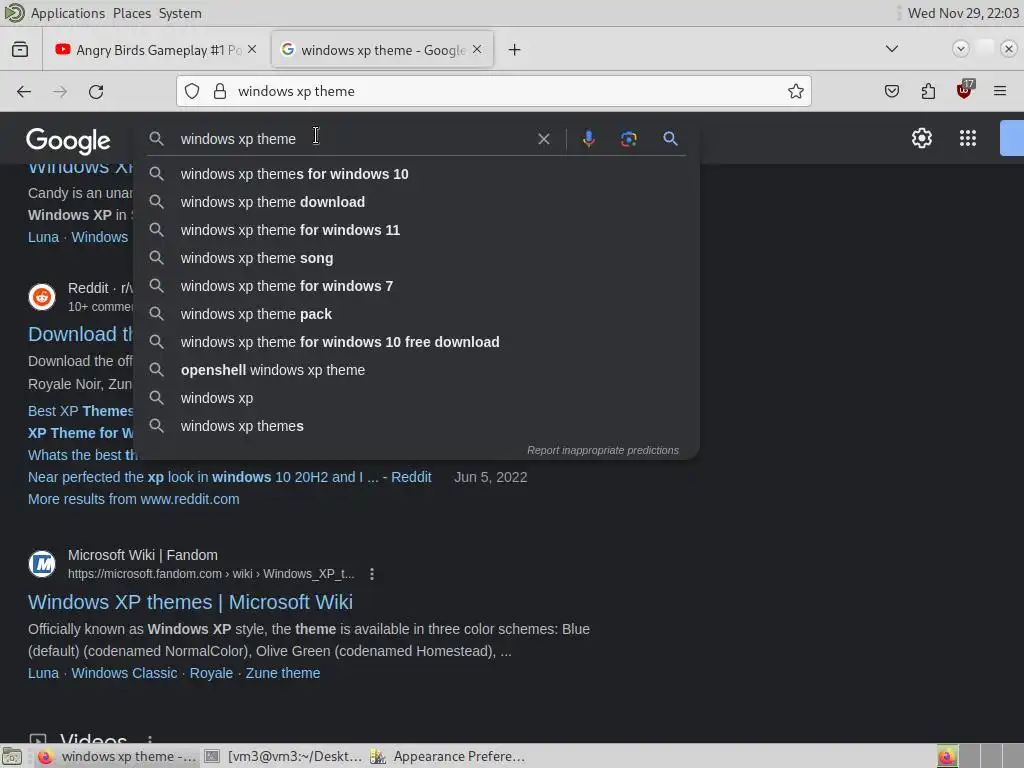This screenshot has height=768, width=1024.
Task: Select suggestion windows xp theme for windows 11
Action: (416, 230)
